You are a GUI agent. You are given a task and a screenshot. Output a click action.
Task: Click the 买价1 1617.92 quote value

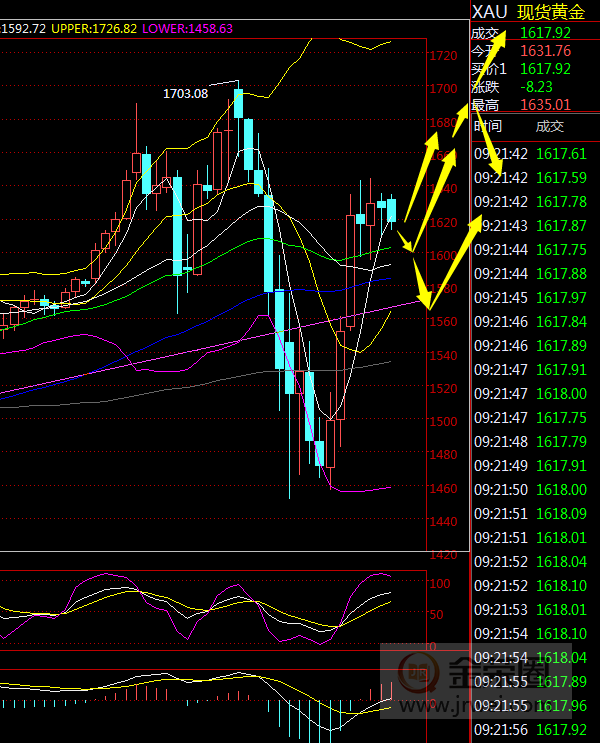[545, 69]
